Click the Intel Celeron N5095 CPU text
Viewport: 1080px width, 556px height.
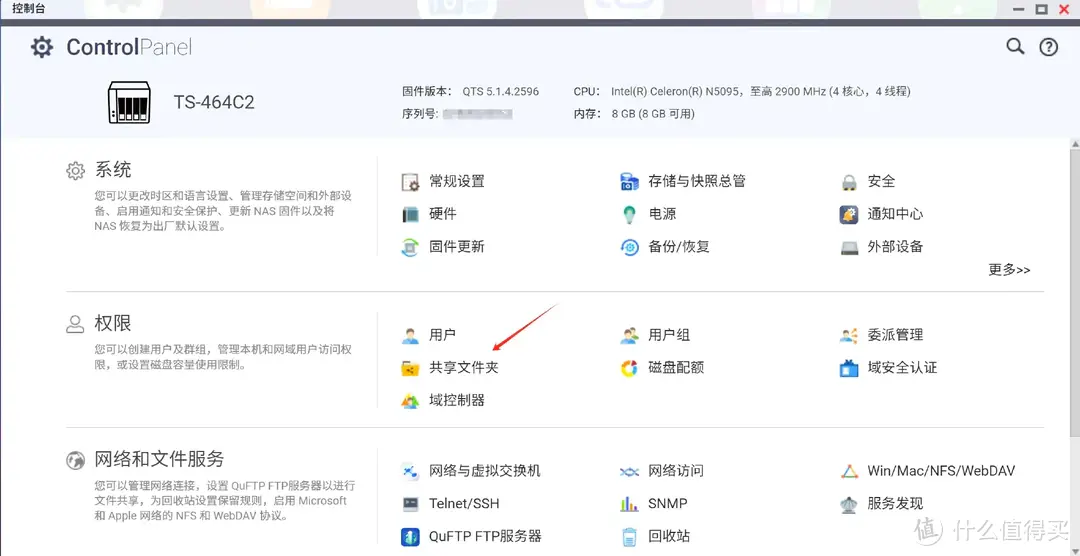(x=760, y=92)
